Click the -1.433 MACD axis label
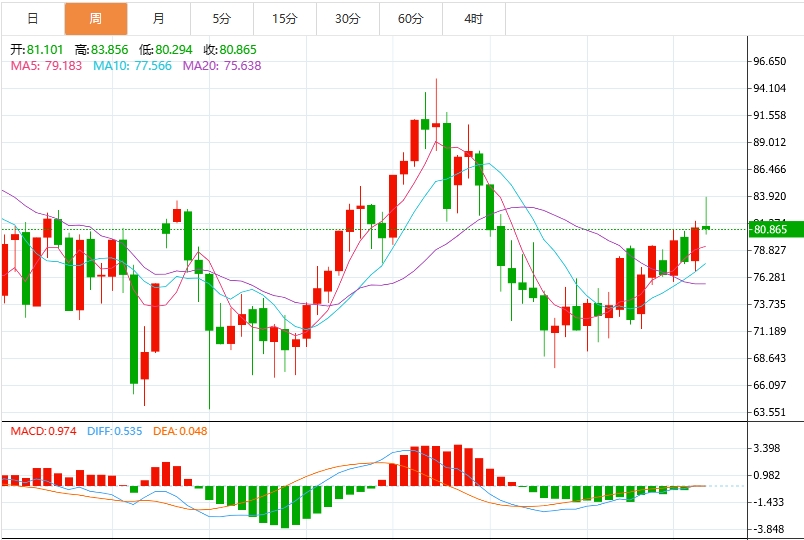 (769, 502)
